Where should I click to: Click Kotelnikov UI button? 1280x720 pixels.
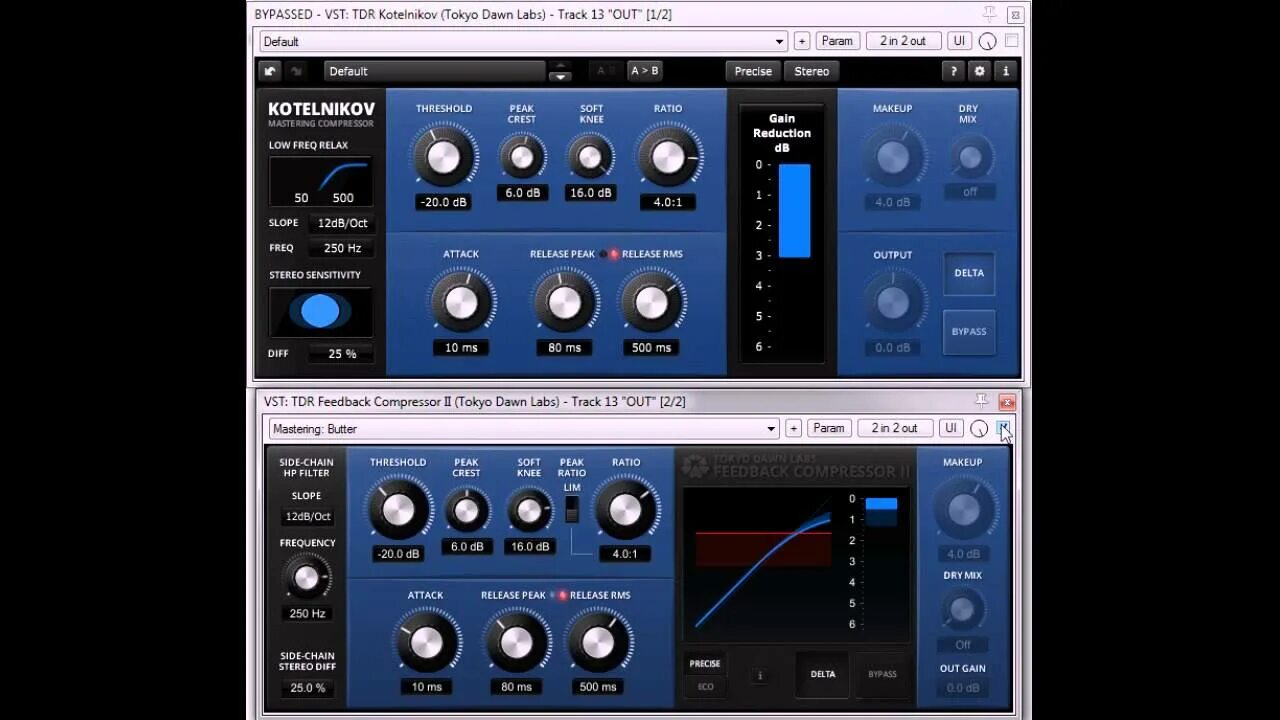point(959,41)
